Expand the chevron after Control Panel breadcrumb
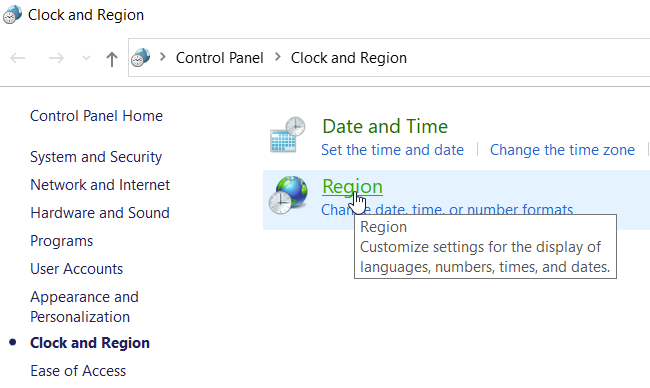650x388 pixels. pos(278,57)
